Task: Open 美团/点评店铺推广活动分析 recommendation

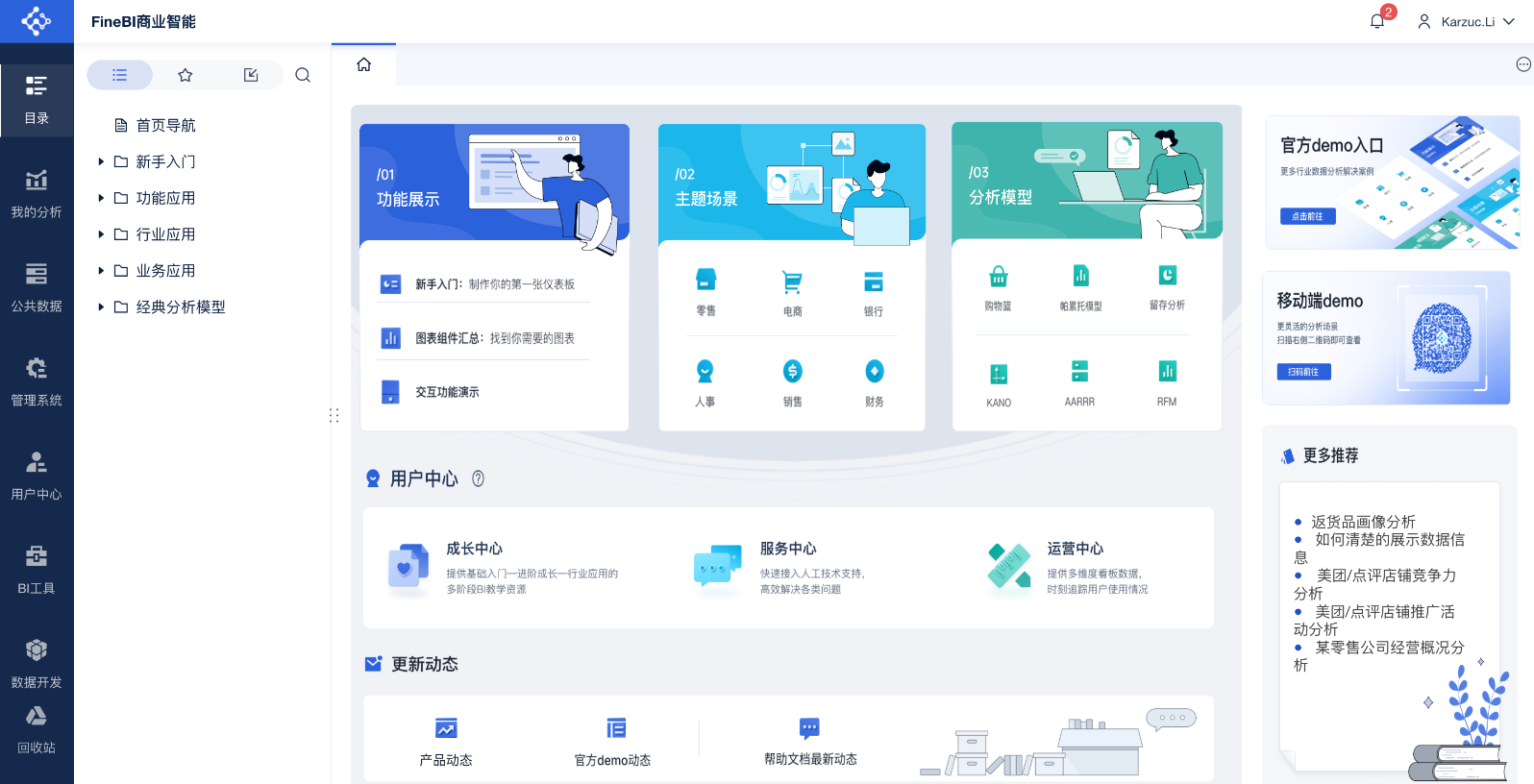Action: point(1374,620)
